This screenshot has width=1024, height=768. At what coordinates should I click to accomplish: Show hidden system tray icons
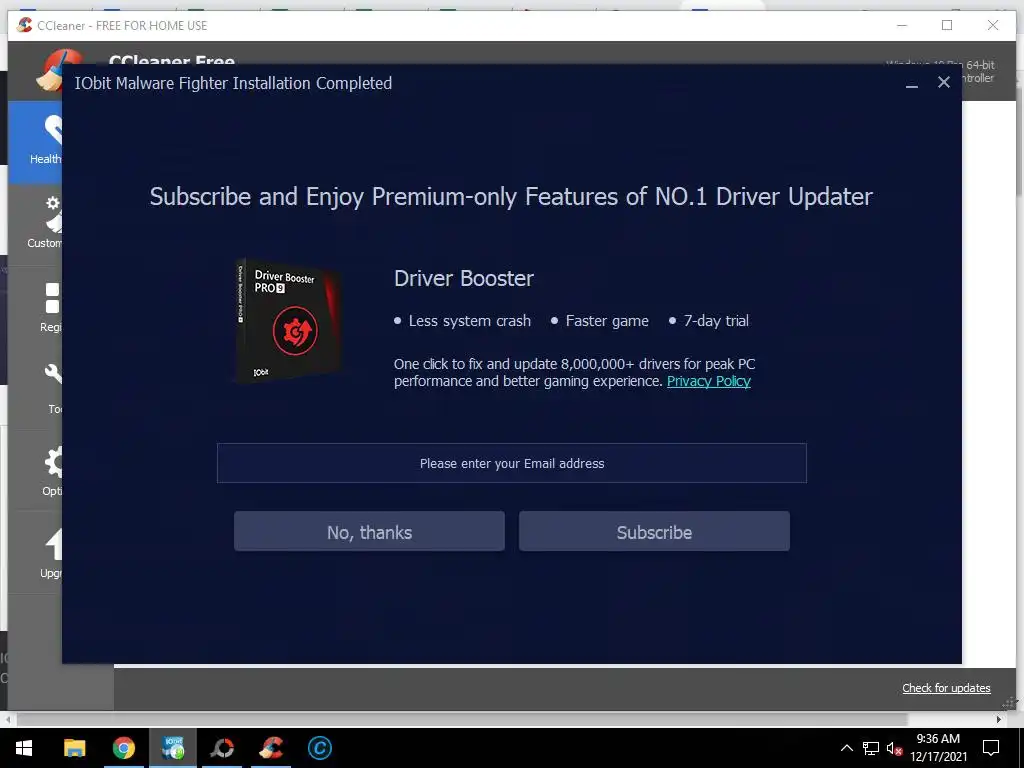846,748
